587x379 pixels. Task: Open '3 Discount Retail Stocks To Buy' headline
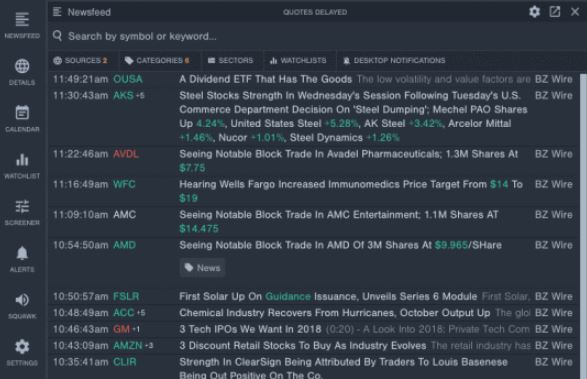[302, 345]
